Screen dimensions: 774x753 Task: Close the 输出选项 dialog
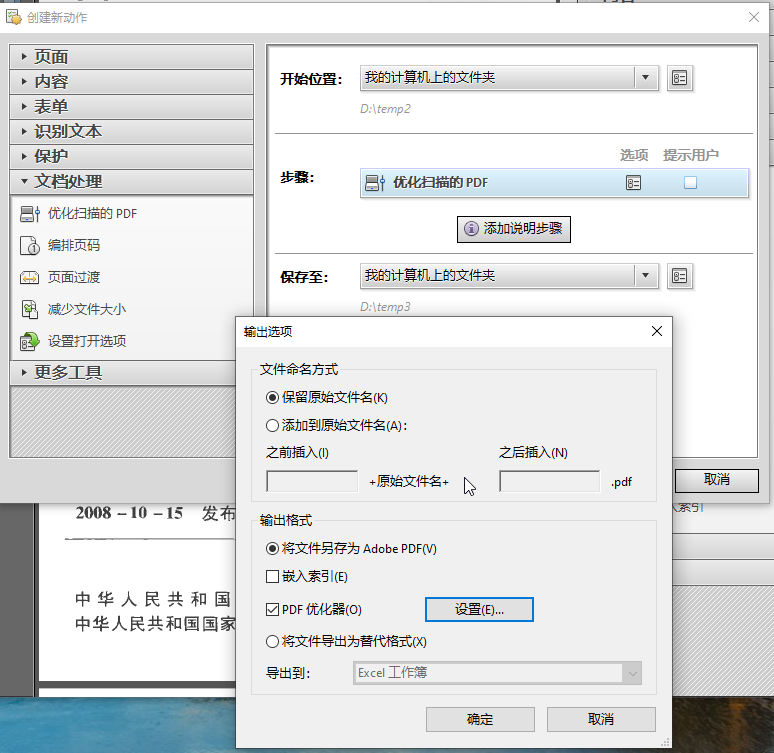[x=657, y=331]
